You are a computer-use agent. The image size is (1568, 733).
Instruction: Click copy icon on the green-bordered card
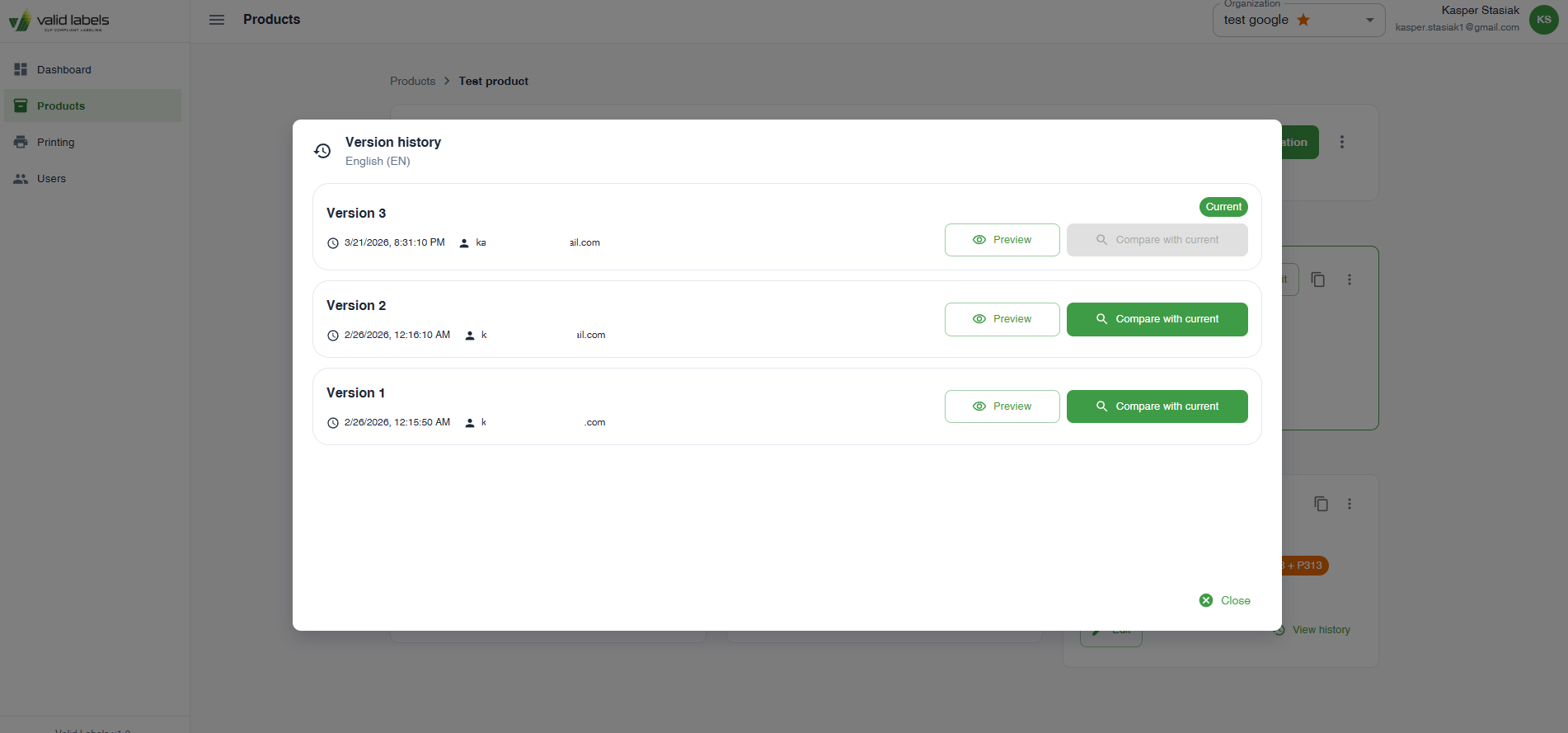coord(1318,280)
